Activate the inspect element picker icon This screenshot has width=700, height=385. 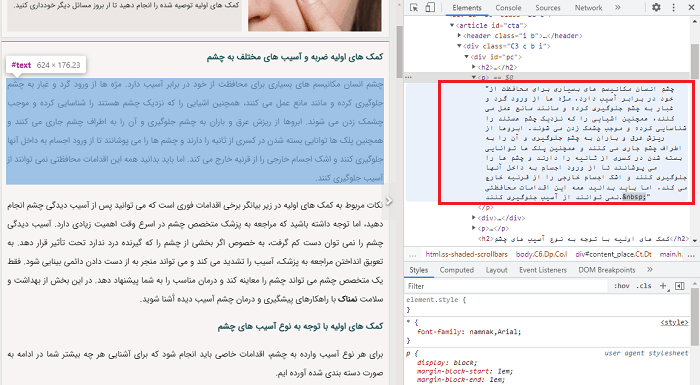414,8
